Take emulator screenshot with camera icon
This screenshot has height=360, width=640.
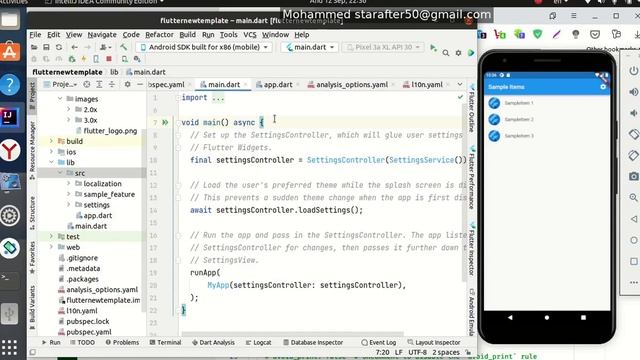(633, 176)
